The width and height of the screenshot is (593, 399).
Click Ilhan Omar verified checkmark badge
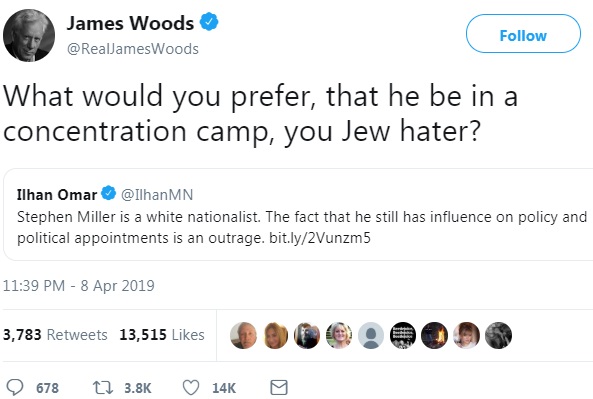[109, 193]
